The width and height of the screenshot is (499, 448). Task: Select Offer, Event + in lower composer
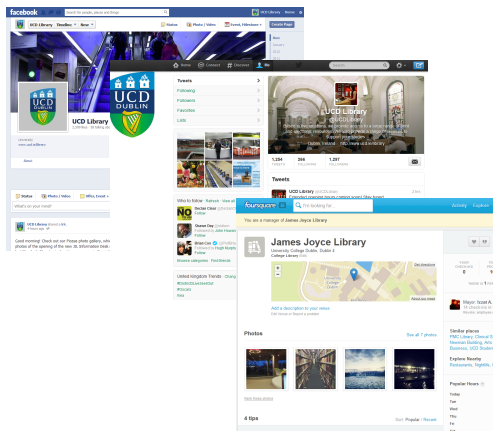[95, 196]
